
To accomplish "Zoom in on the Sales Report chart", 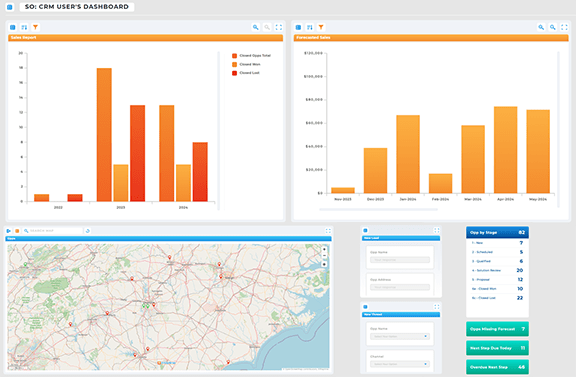I will pyautogui.click(x=256, y=27).
